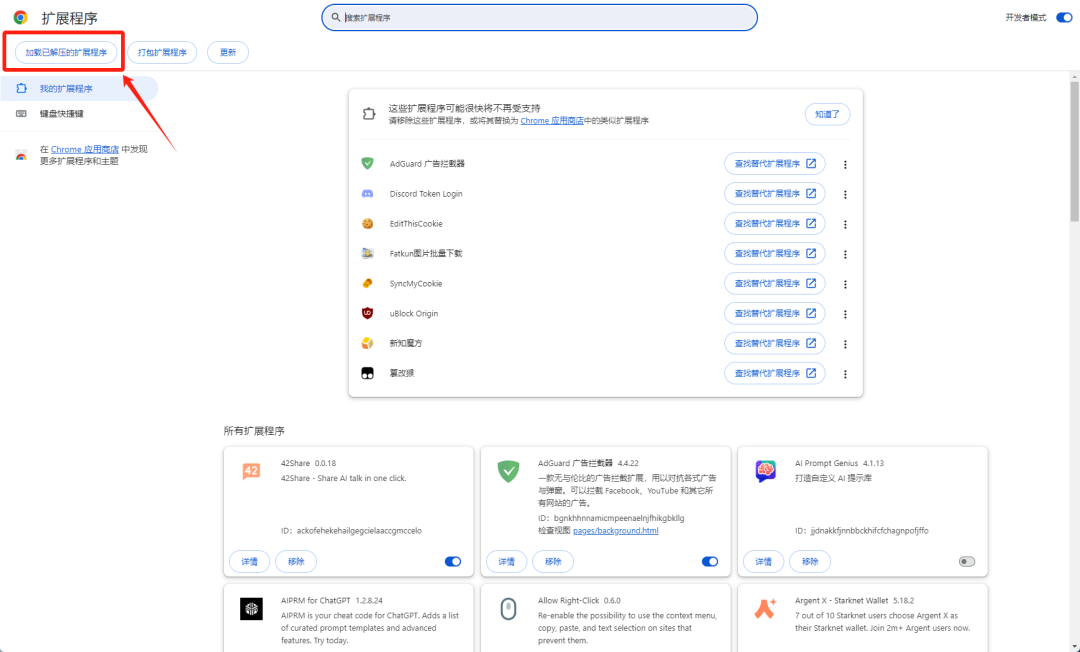Screen dimensions: 1080x652
Task: Click 打包扩展程序 button
Action: 162,52
